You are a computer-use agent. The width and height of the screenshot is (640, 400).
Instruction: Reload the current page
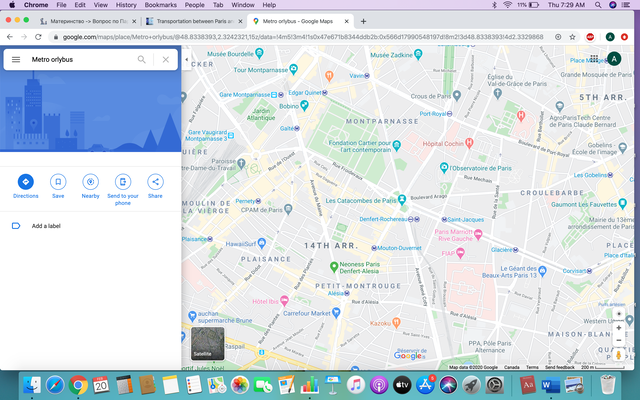pos(38,37)
